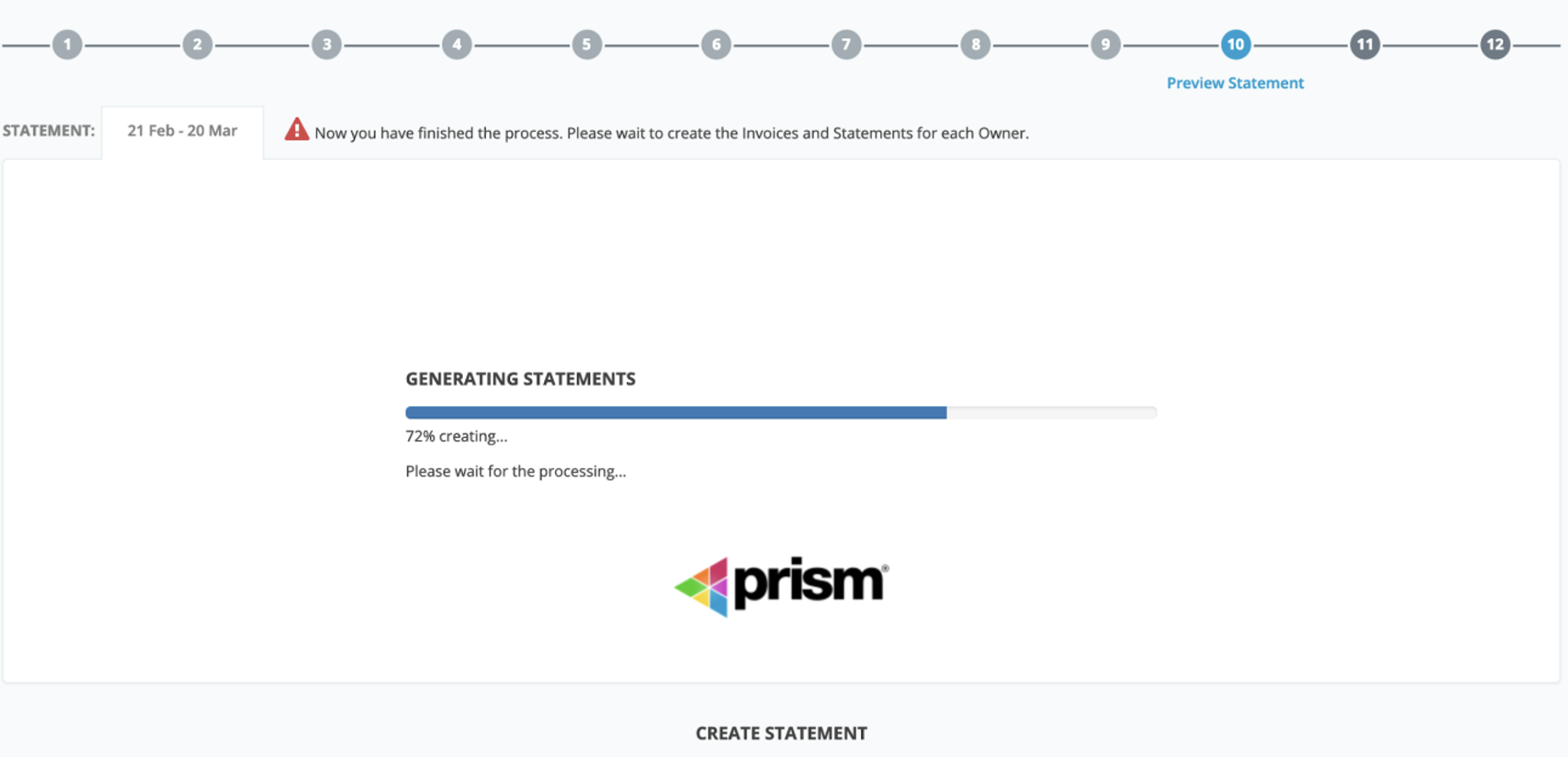
Task: Jump to final step 12 circle
Action: click(x=1494, y=45)
